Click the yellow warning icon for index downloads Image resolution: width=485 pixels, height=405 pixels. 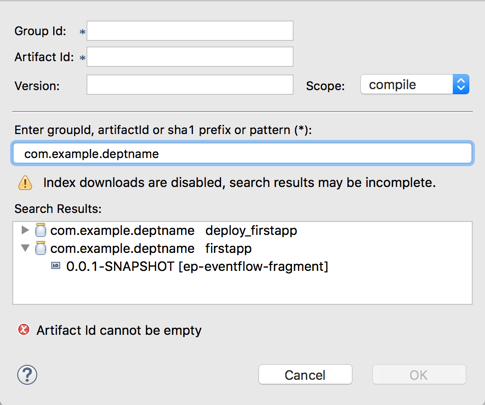[25, 183]
